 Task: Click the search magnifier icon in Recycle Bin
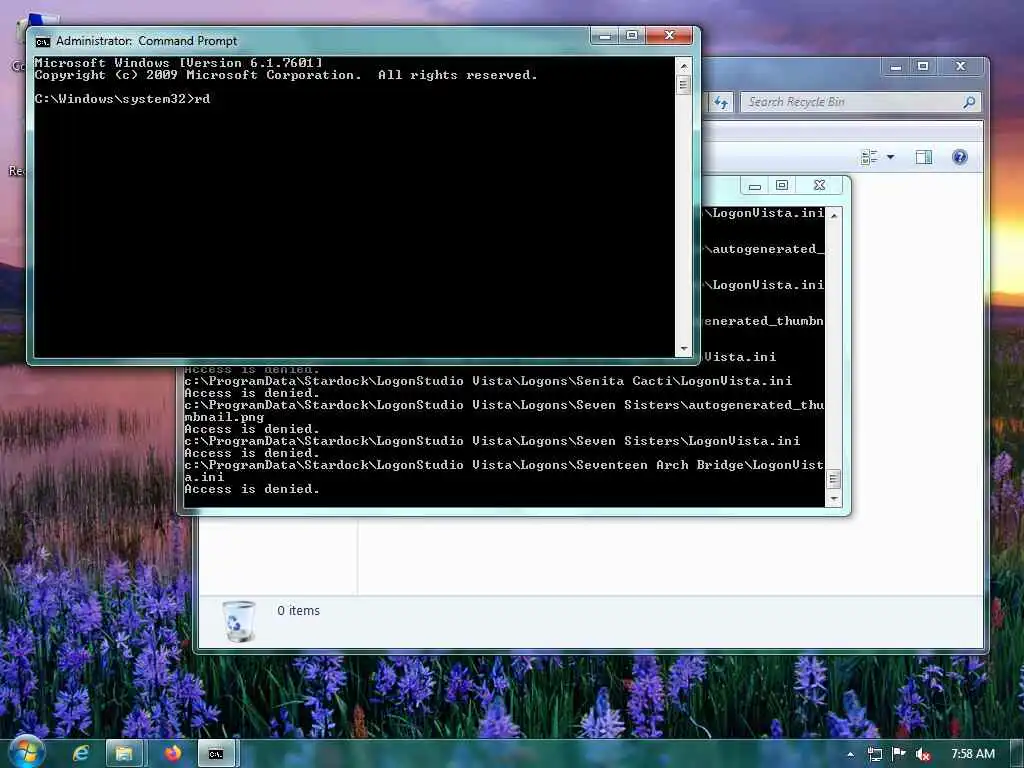(970, 102)
